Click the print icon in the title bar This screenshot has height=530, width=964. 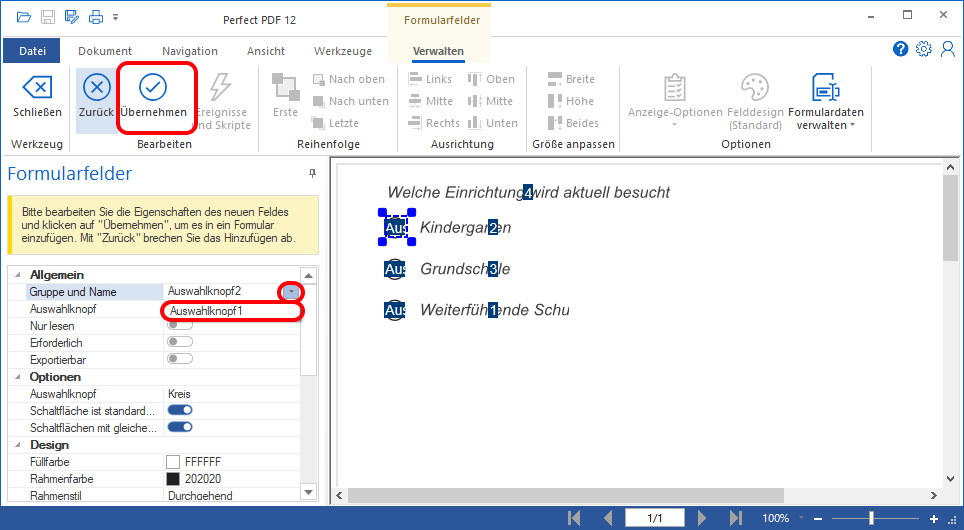coord(96,17)
